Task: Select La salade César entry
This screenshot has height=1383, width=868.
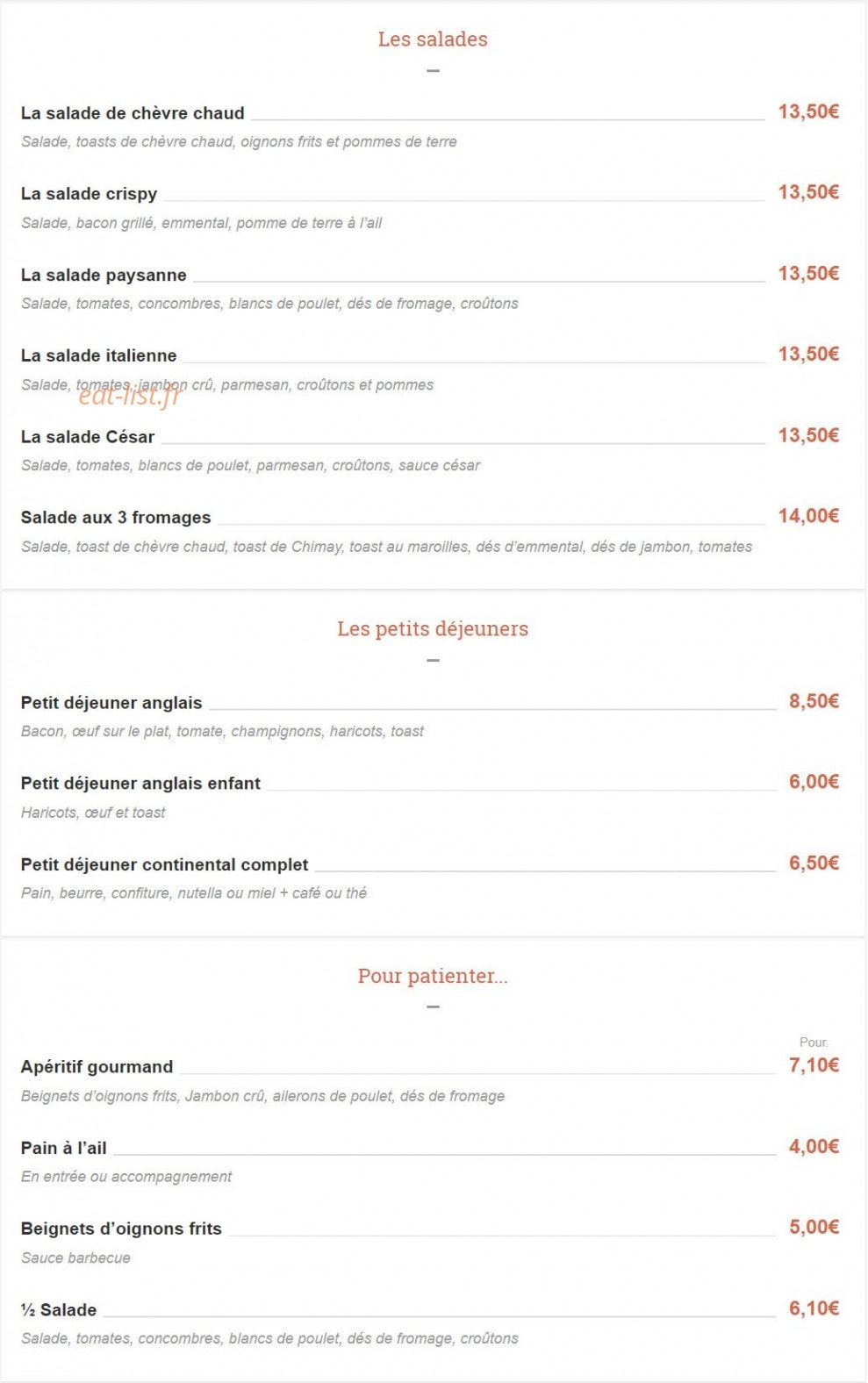Action: click(88, 437)
